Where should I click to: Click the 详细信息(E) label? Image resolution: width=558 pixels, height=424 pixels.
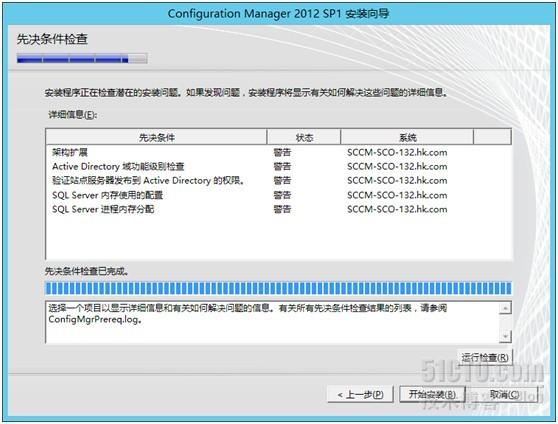pos(73,115)
